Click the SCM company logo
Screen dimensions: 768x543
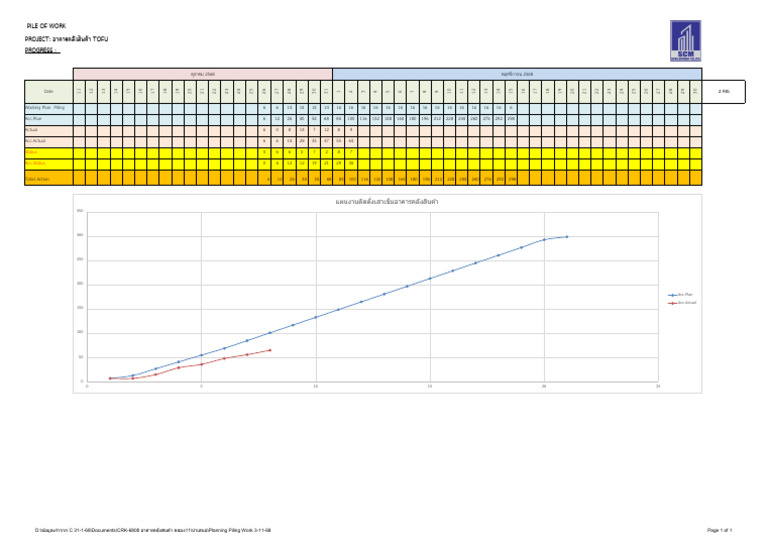pos(685,41)
